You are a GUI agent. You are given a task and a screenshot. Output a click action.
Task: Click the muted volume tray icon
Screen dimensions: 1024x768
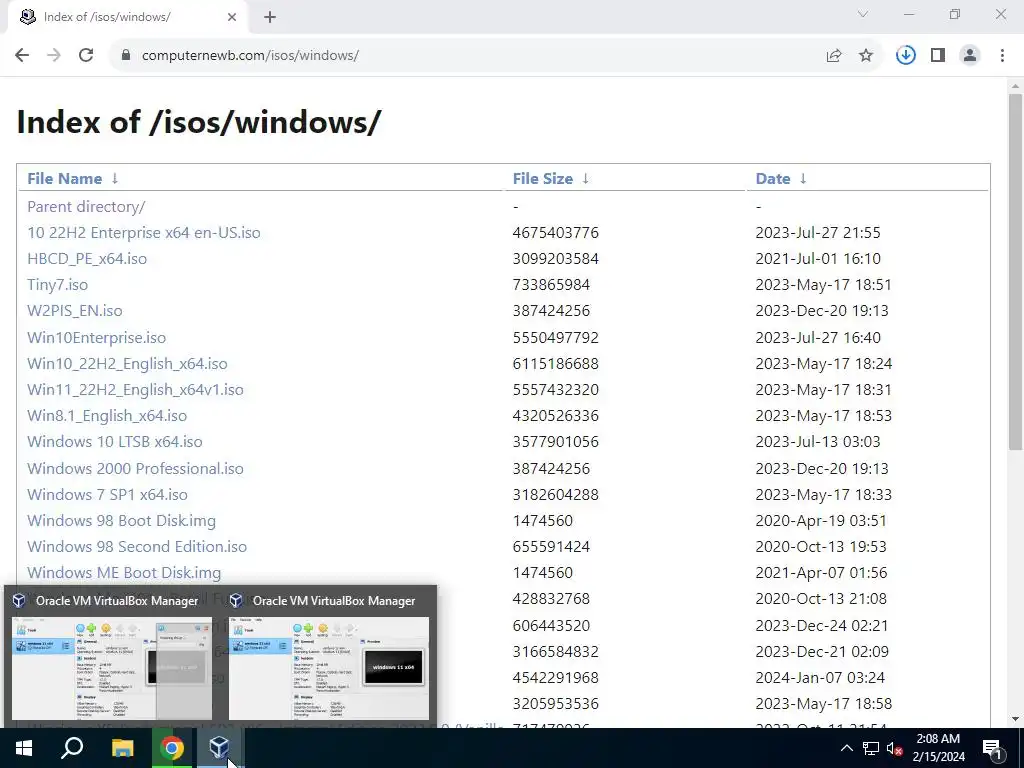pyautogui.click(x=895, y=748)
